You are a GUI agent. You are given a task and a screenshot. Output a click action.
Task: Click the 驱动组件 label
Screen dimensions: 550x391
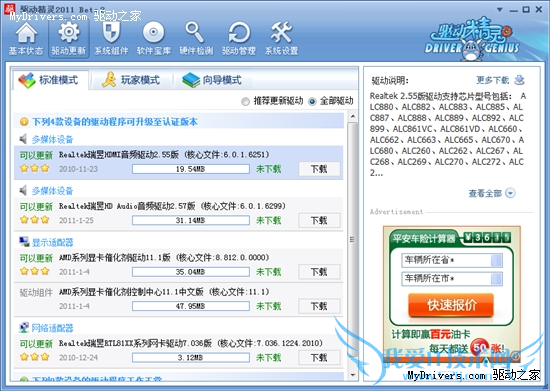click(36, 292)
